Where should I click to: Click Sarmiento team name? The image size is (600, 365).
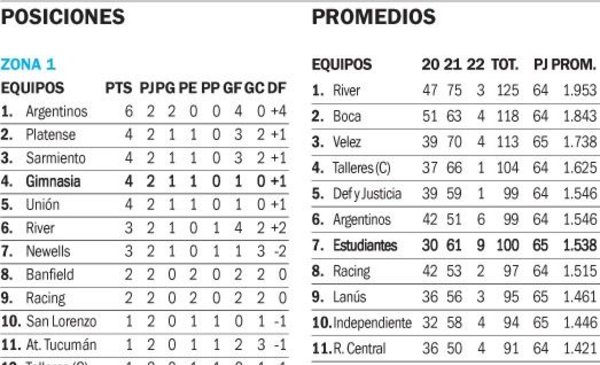click(55, 158)
